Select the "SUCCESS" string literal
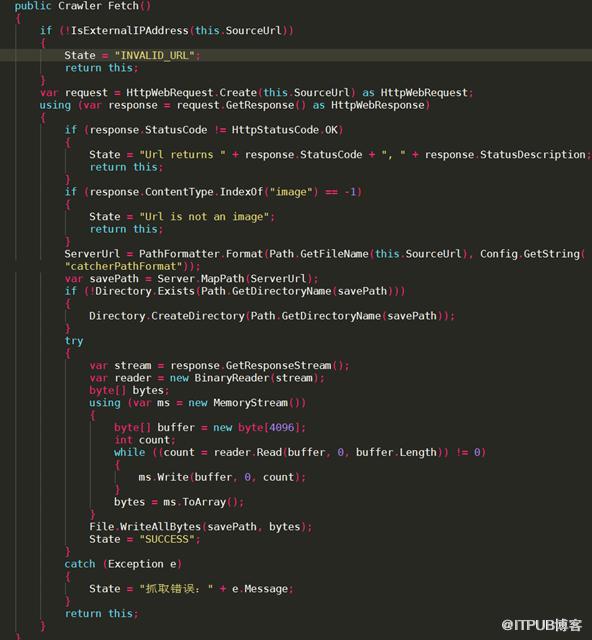The height and width of the screenshot is (640, 592). click(167, 539)
